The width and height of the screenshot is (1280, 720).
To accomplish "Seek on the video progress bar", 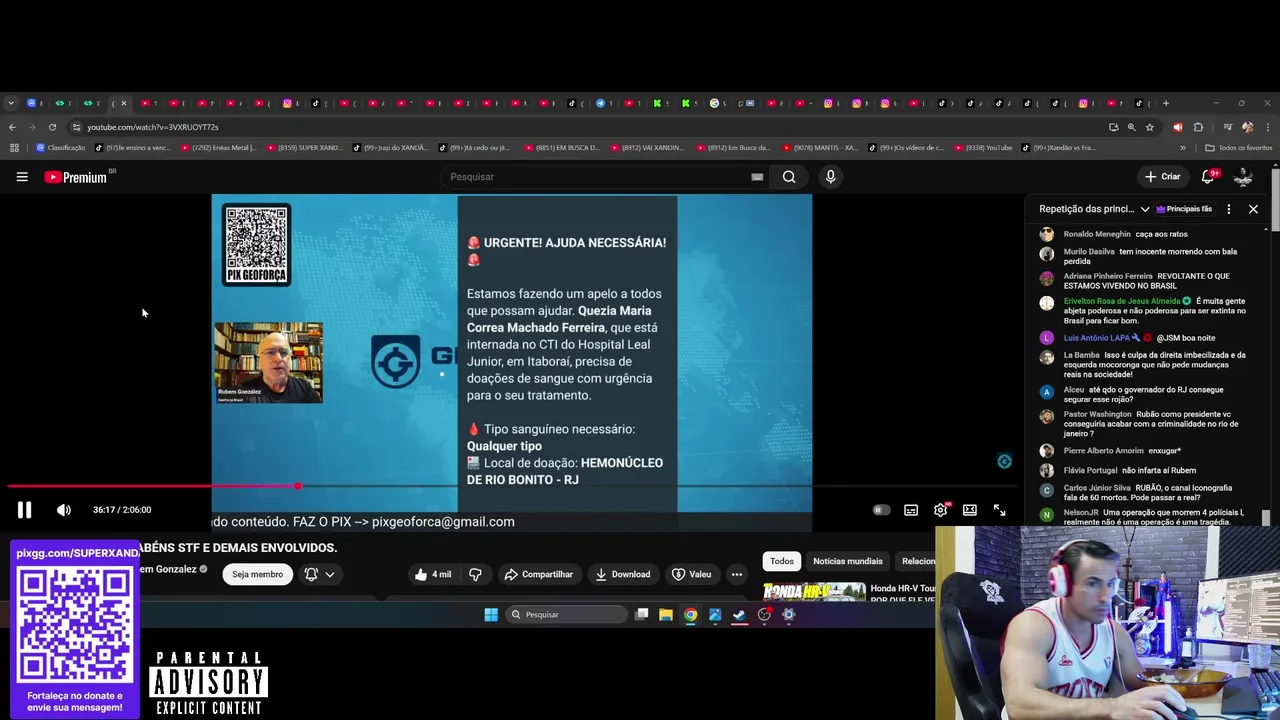I will [510, 486].
